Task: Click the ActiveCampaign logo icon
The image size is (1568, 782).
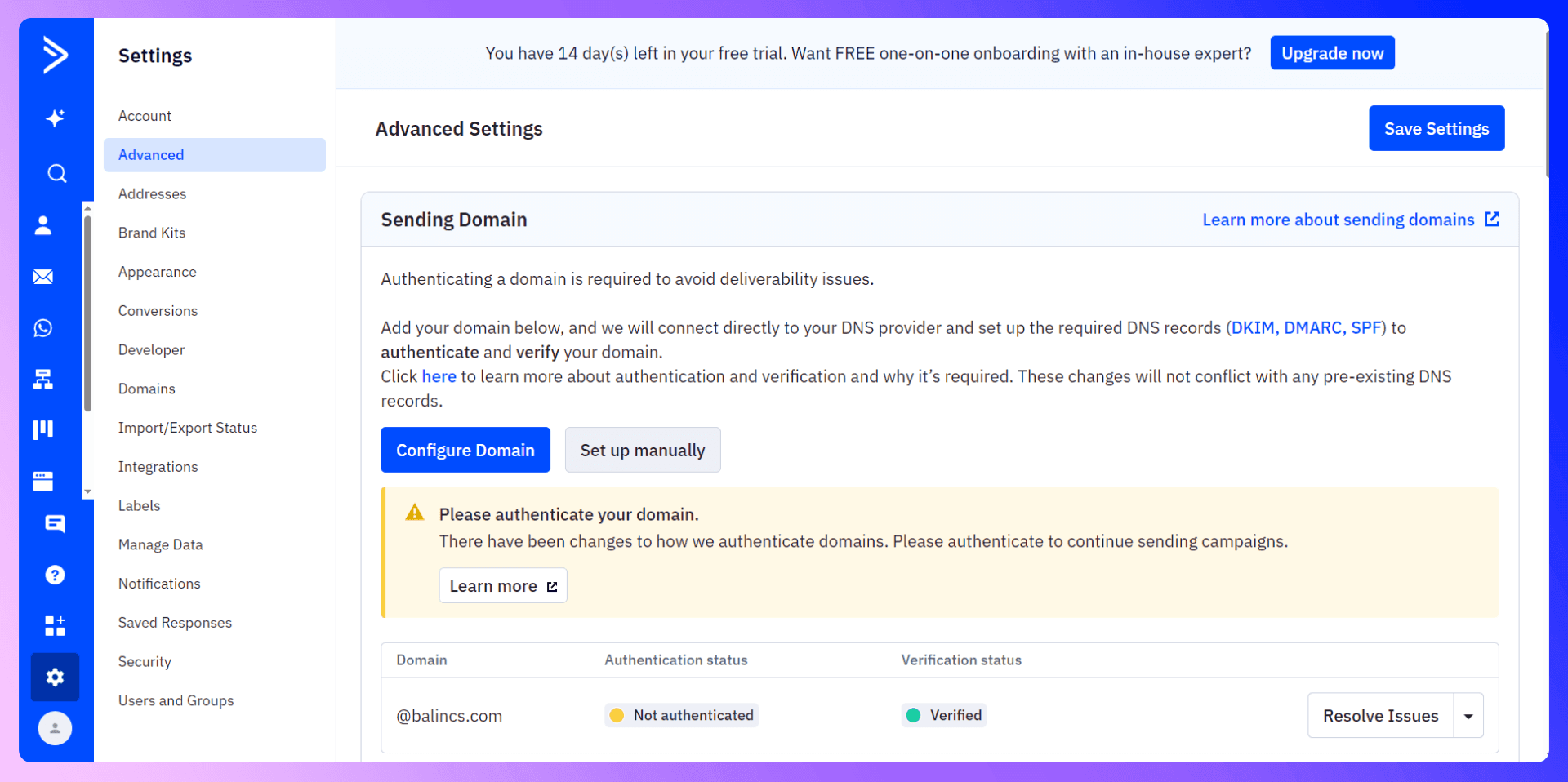Action: tap(55, 55)
